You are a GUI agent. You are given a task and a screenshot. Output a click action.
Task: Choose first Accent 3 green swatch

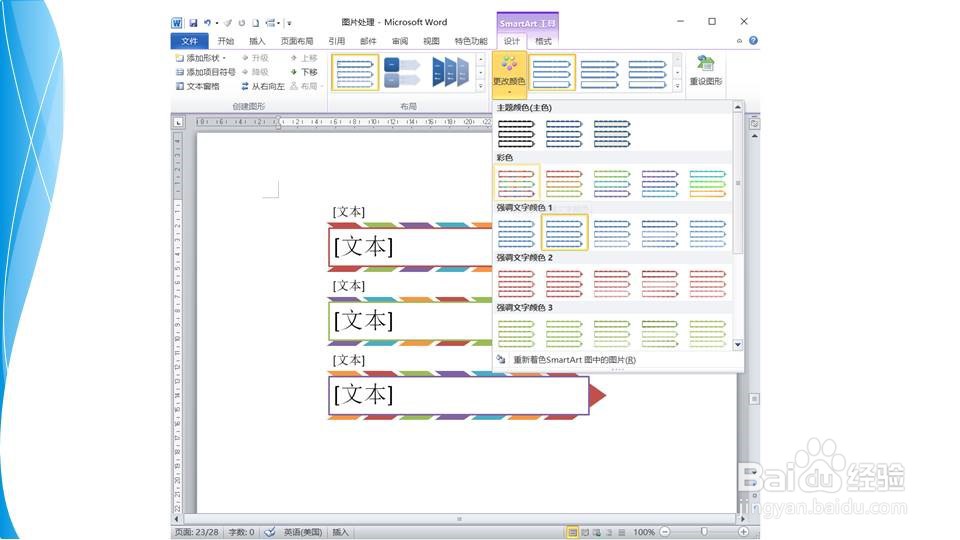(516, 332)
